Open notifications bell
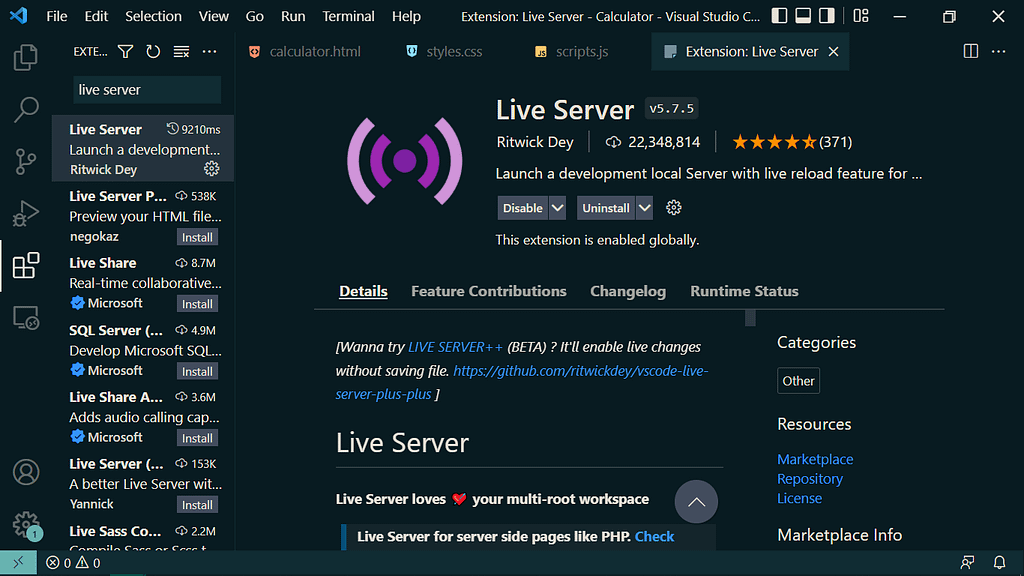 pos(999,562)
